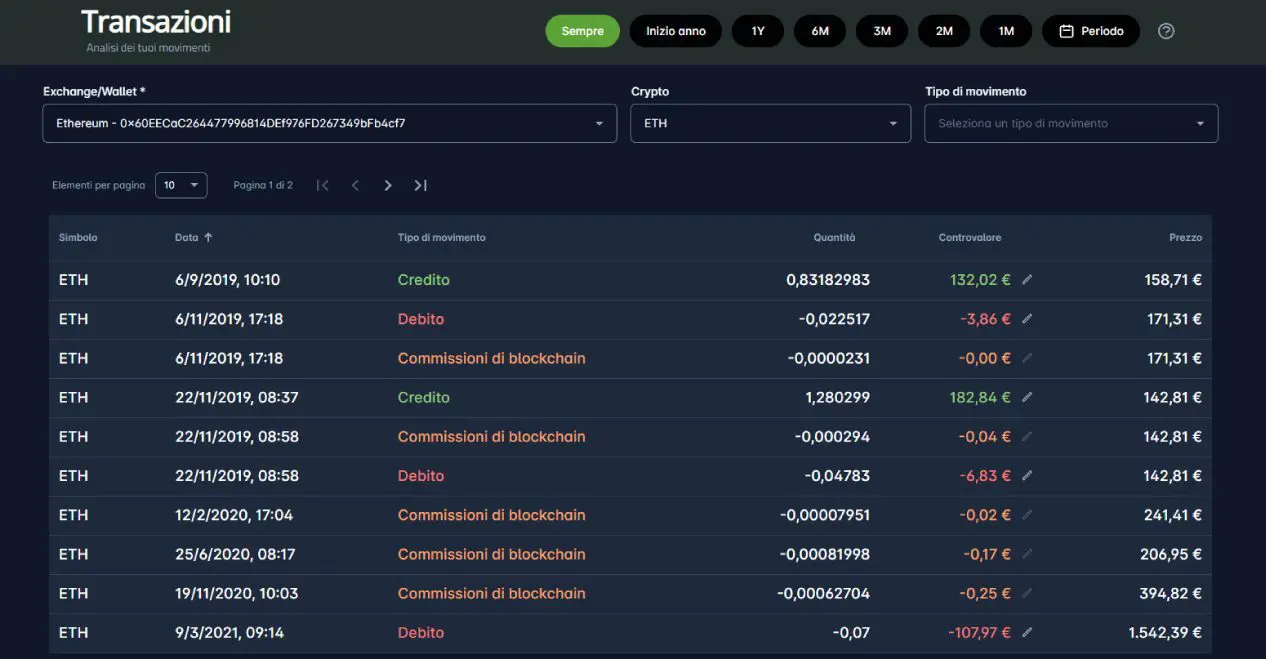Select the Inizio anno filter

point(676,31)
